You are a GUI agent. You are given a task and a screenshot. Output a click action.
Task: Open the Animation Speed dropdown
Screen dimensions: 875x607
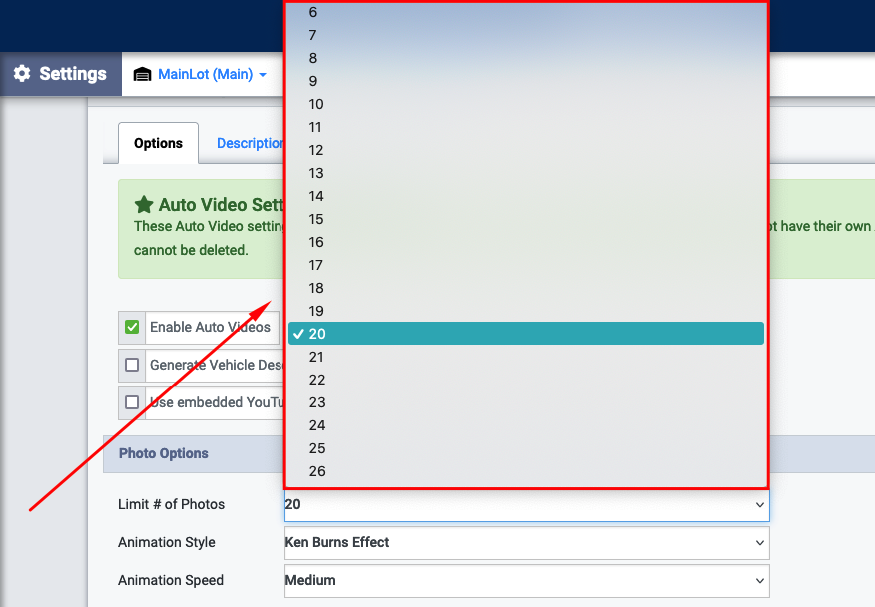coord(526,580)
